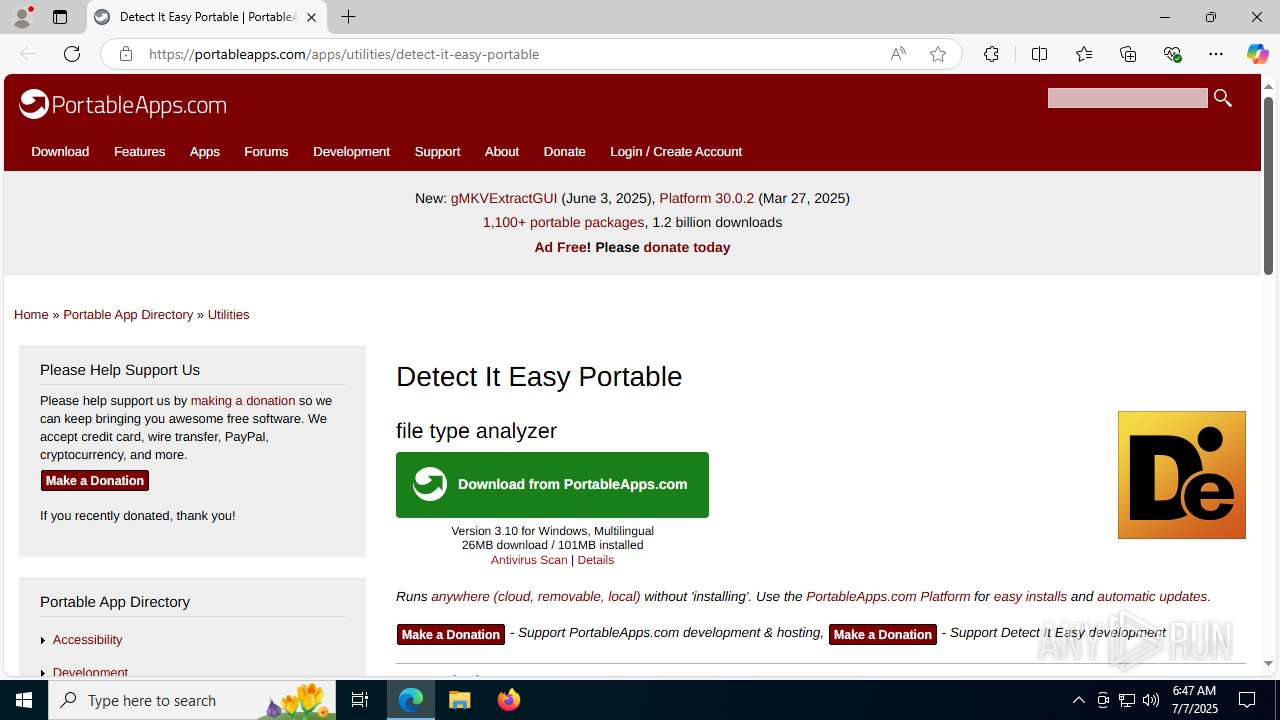Click the PortableApps.com logo
The image size is (1280, 720).
(x=123, y=104)
